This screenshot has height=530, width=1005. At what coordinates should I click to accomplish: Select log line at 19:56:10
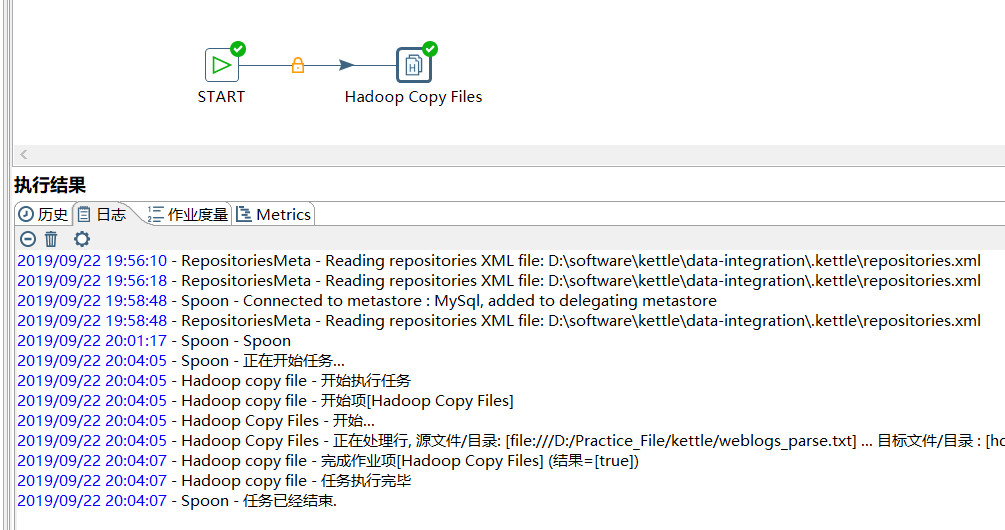(x=499, y=261)
